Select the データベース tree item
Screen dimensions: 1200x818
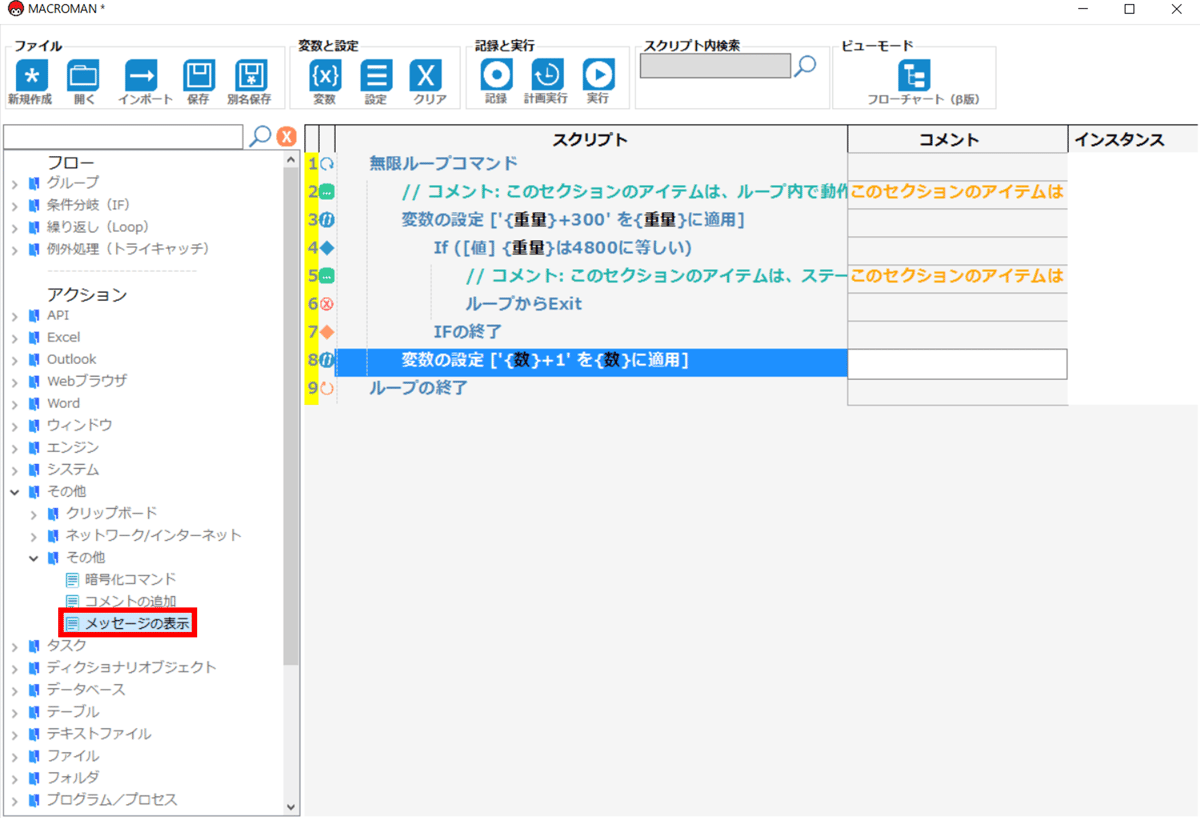click(86, 689)
